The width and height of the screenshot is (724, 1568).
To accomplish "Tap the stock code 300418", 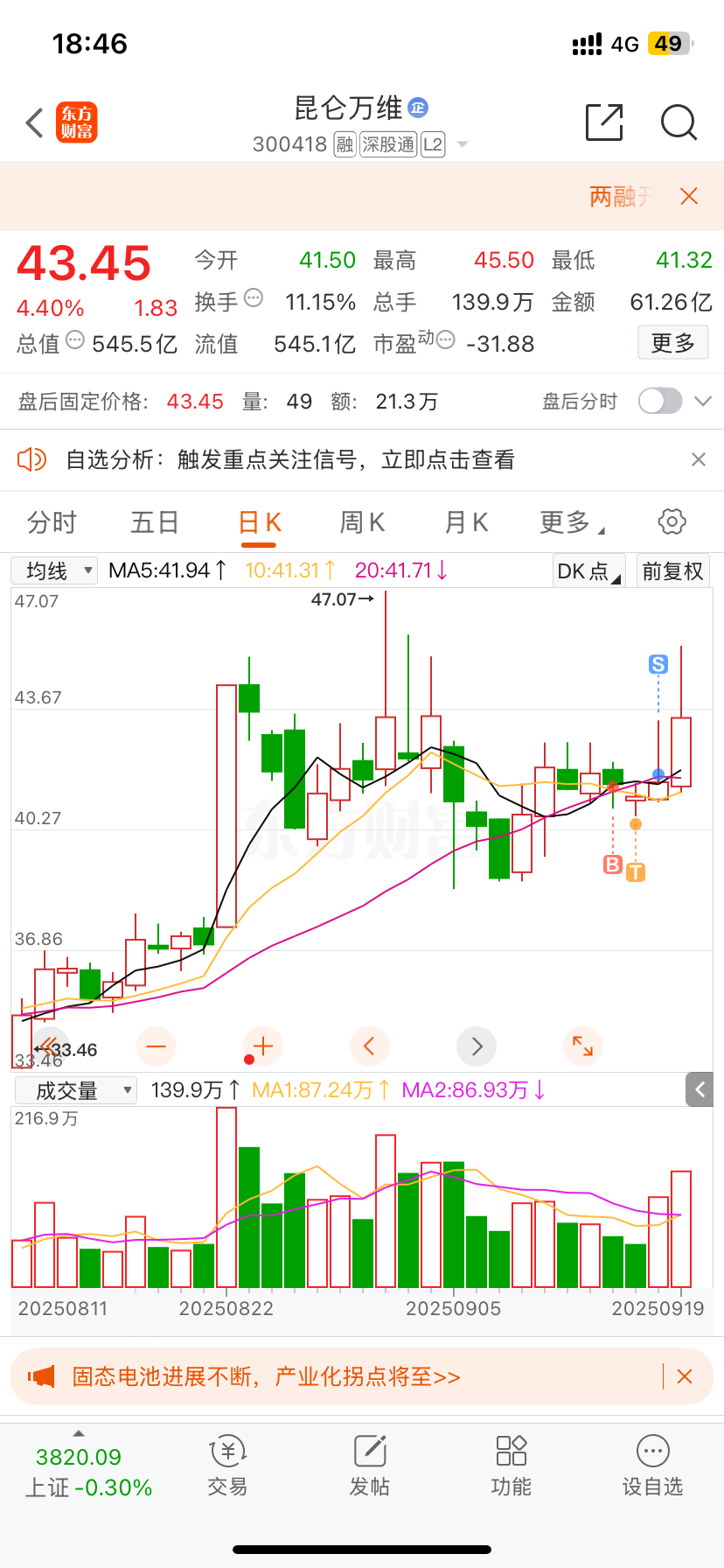I will [289, 144].
